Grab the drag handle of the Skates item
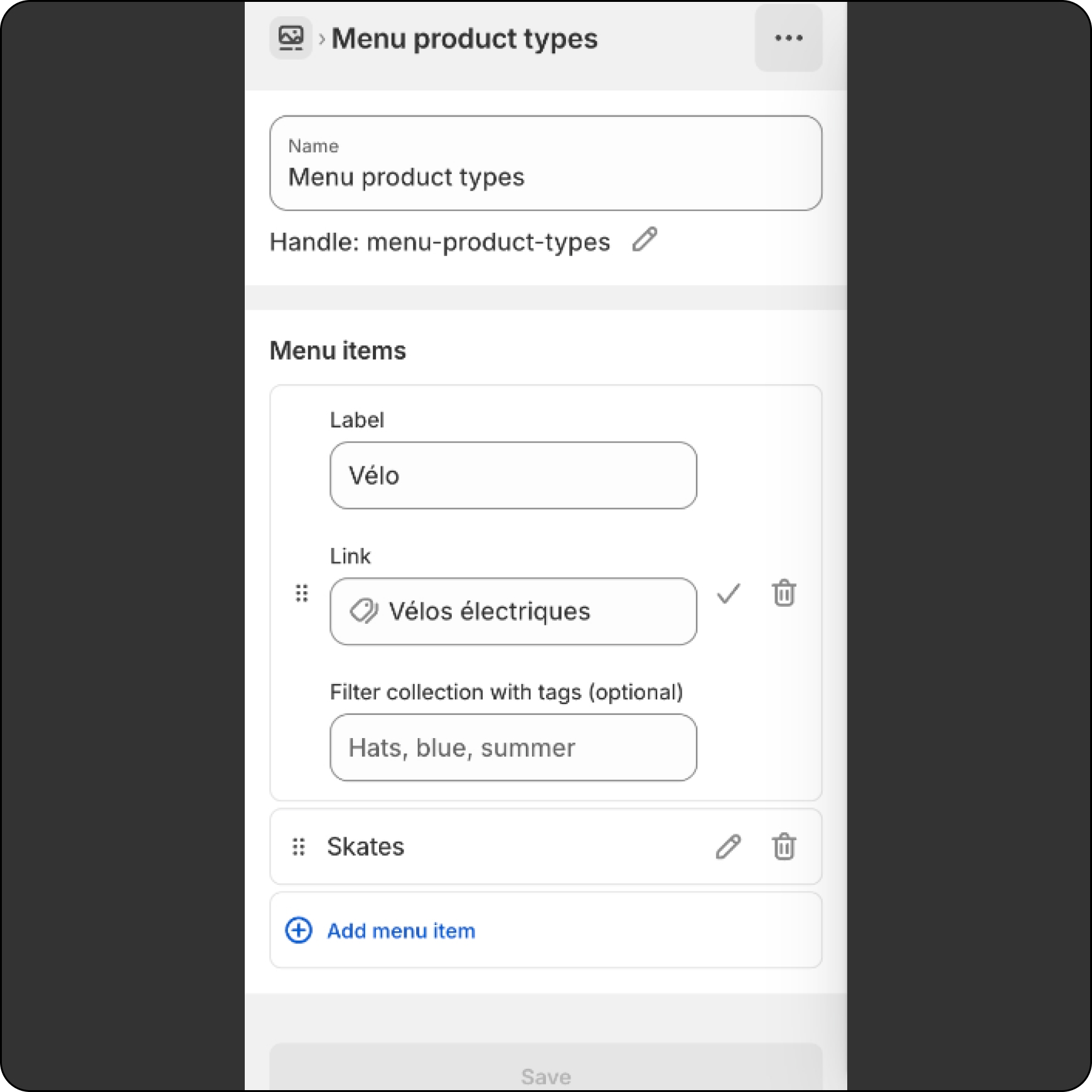The height and width of the screenshot is (1092, 1092). coord(299,847)
